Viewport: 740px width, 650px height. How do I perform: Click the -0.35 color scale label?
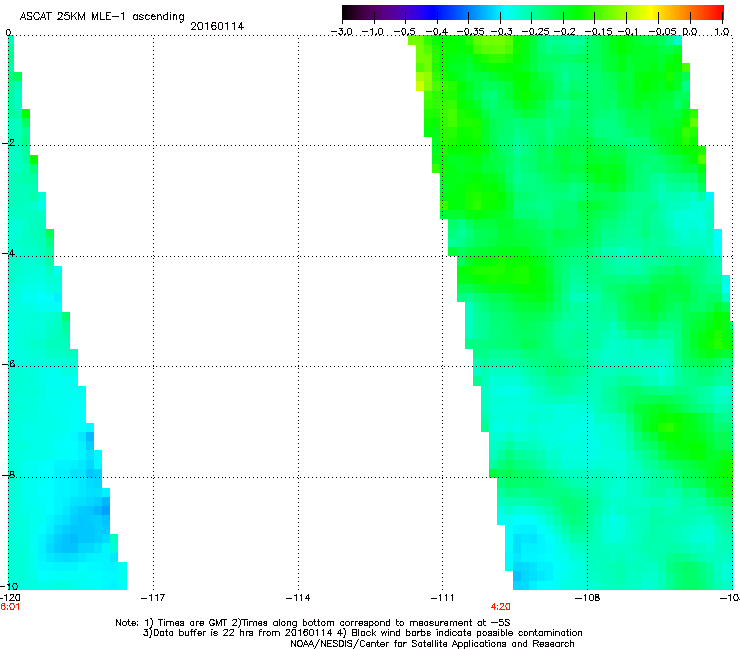click(x=468, y=32)
